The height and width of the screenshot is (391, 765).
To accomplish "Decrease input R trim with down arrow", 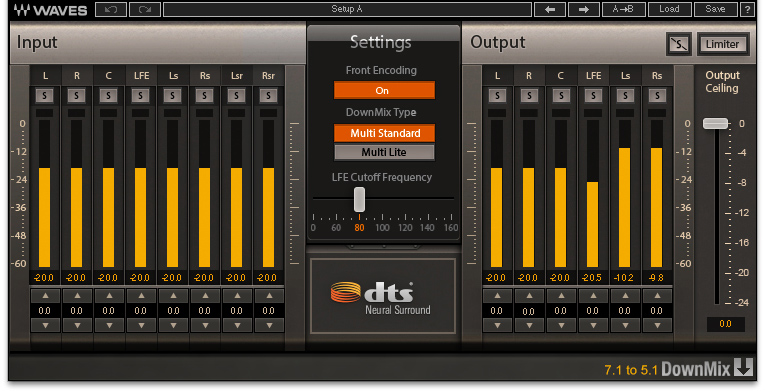I will coord(77,325).
